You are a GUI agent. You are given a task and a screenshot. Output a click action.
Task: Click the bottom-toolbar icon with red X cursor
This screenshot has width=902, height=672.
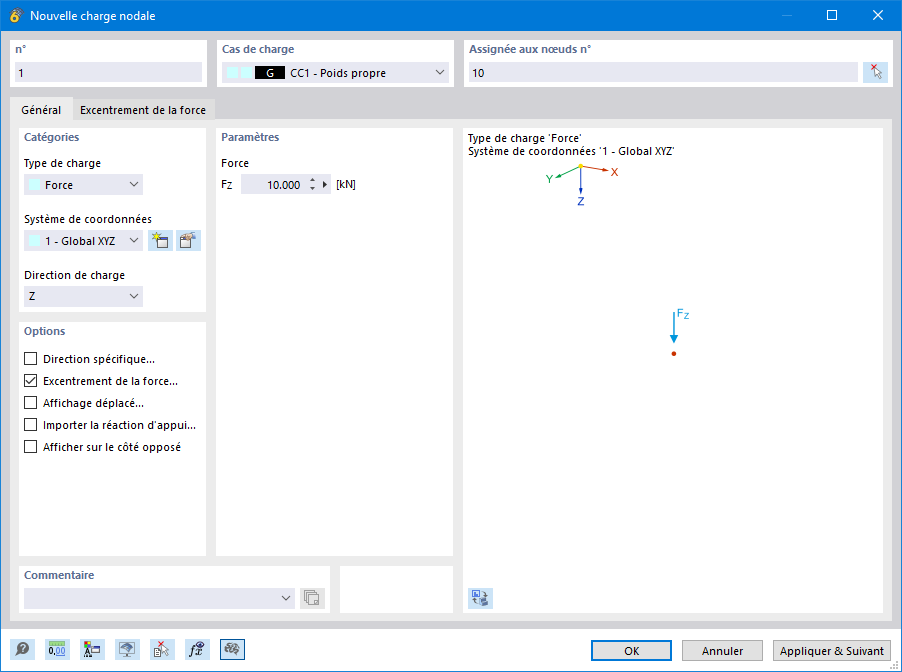(162, 650)
